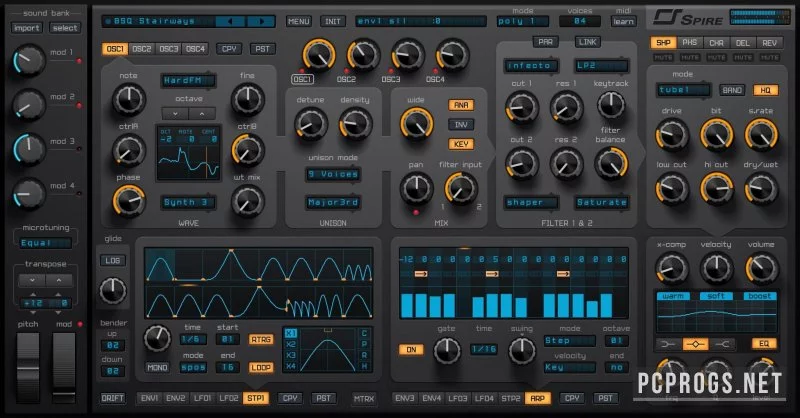Click the bender up value field

[x=113, y=346]
